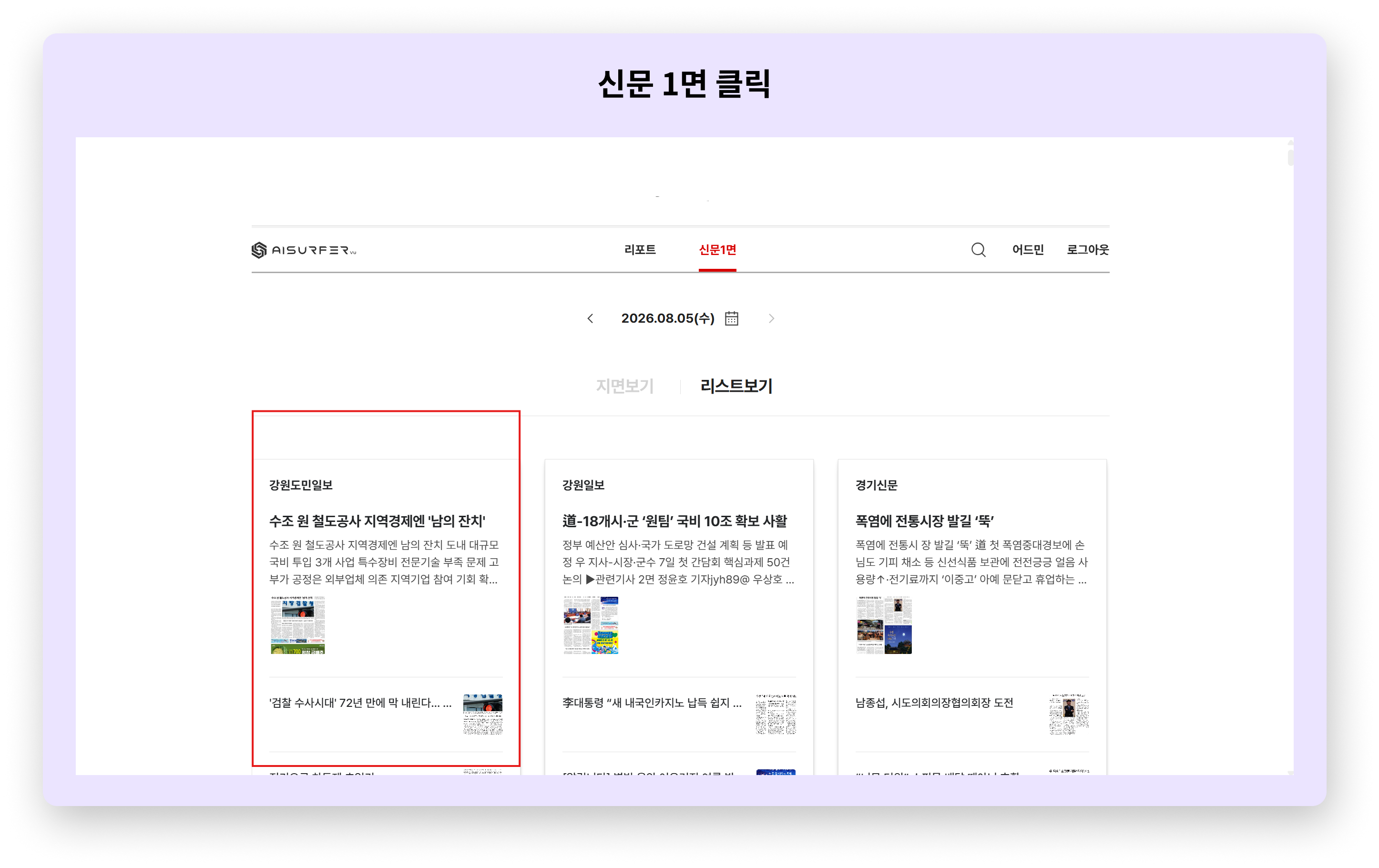Viewport: 1379px width, 868px height.
Task: Open article 남종섭, 시도의회의장협의회장 도전
Action: [x=934, y=703]
